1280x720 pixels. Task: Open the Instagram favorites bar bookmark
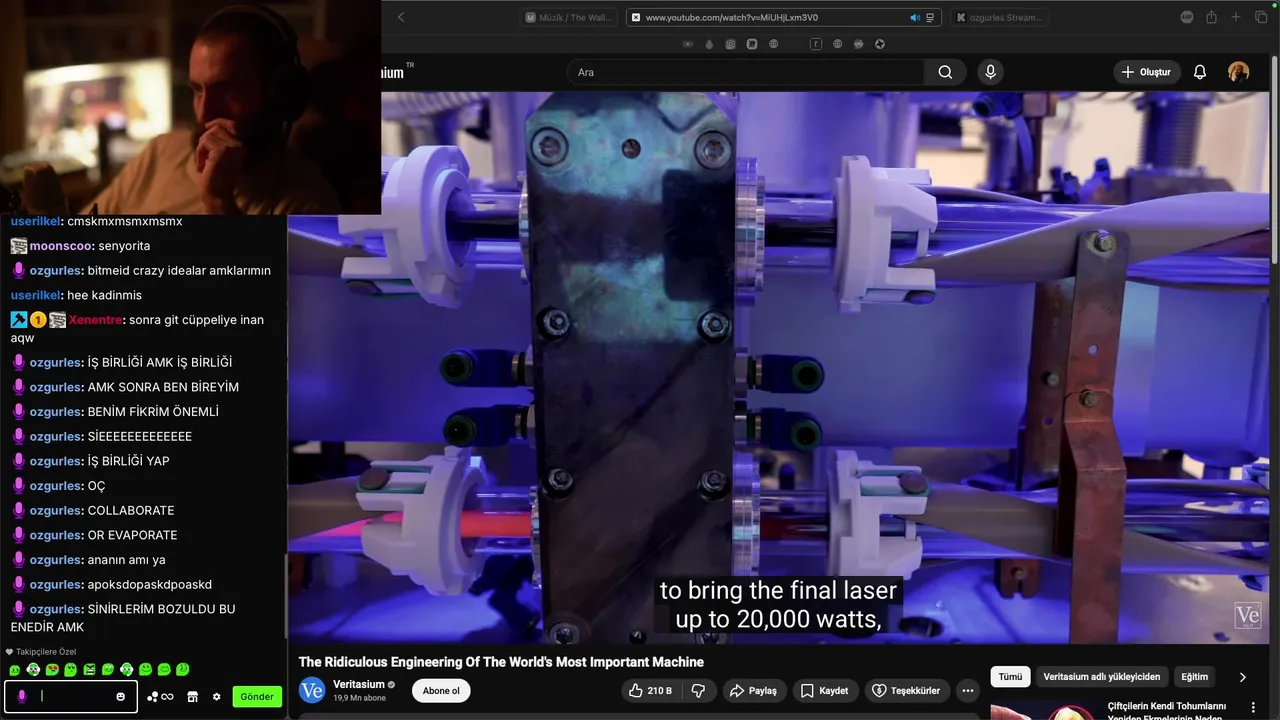pyautogui.click(x=730, y=44)
